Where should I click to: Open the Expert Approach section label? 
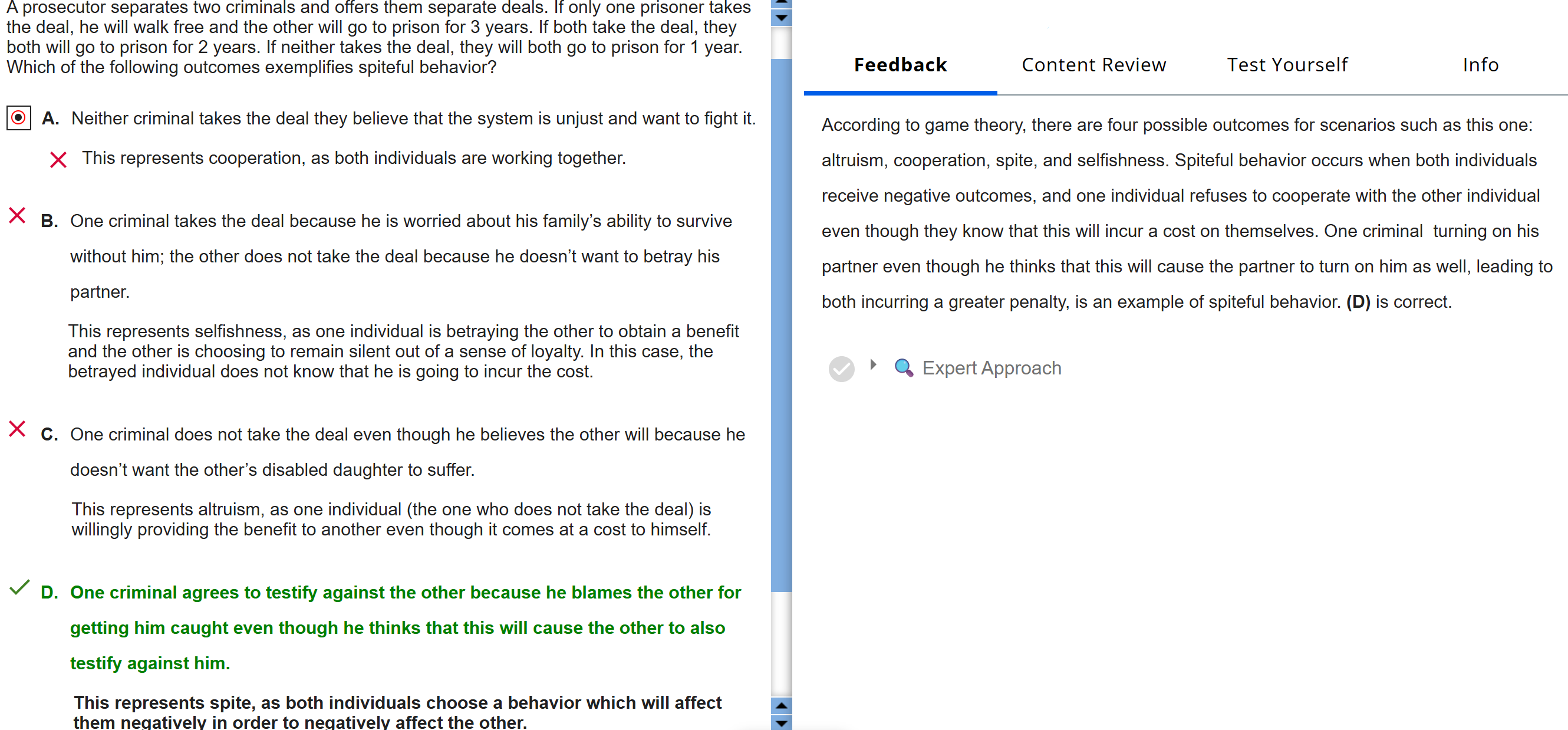pos(991,368)
